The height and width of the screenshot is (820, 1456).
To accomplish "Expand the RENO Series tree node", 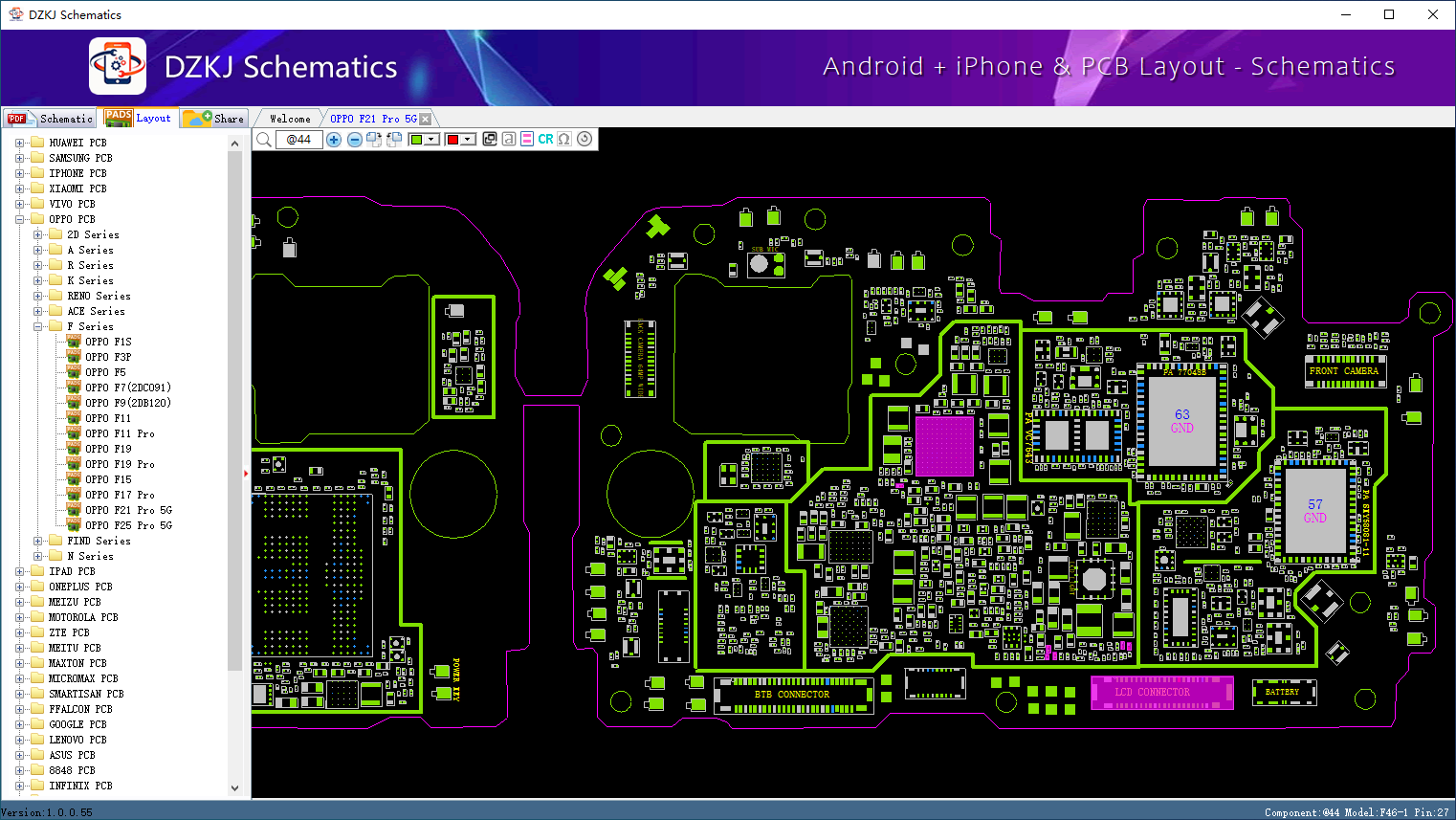I will (38, 296).
